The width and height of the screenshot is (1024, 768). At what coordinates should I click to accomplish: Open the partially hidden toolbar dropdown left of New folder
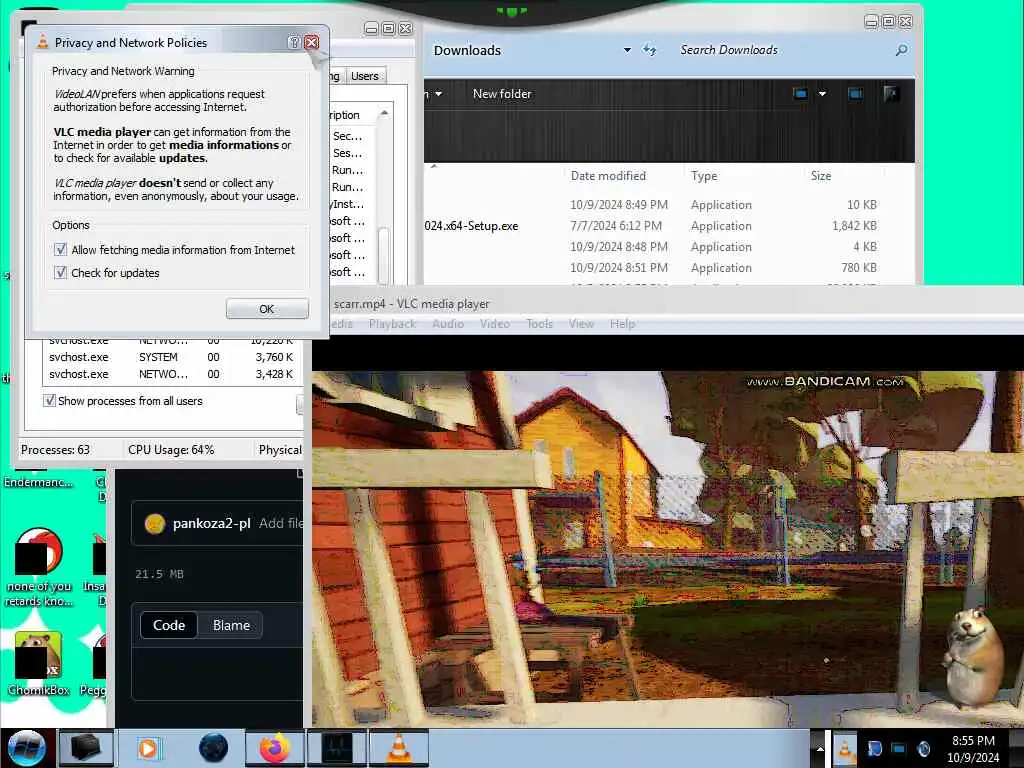438,94
